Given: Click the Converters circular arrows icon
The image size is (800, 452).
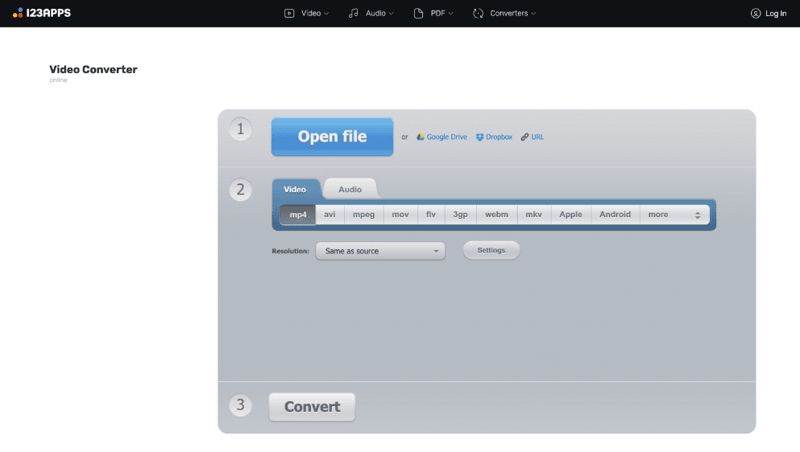Looking at the screenshot, I should click(x=478, y=13).
